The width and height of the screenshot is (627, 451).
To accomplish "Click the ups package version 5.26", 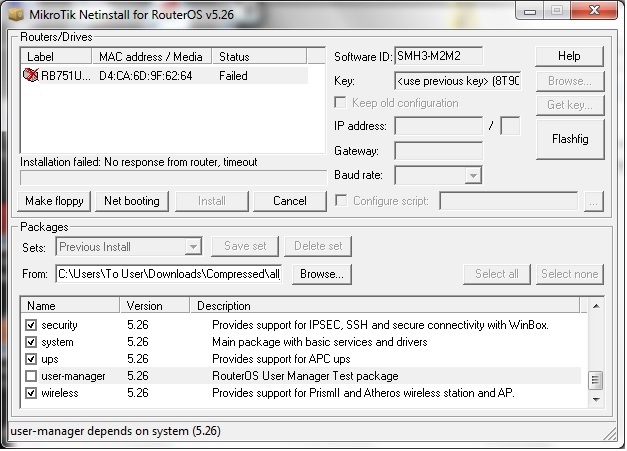I will (x=138, y=359).
